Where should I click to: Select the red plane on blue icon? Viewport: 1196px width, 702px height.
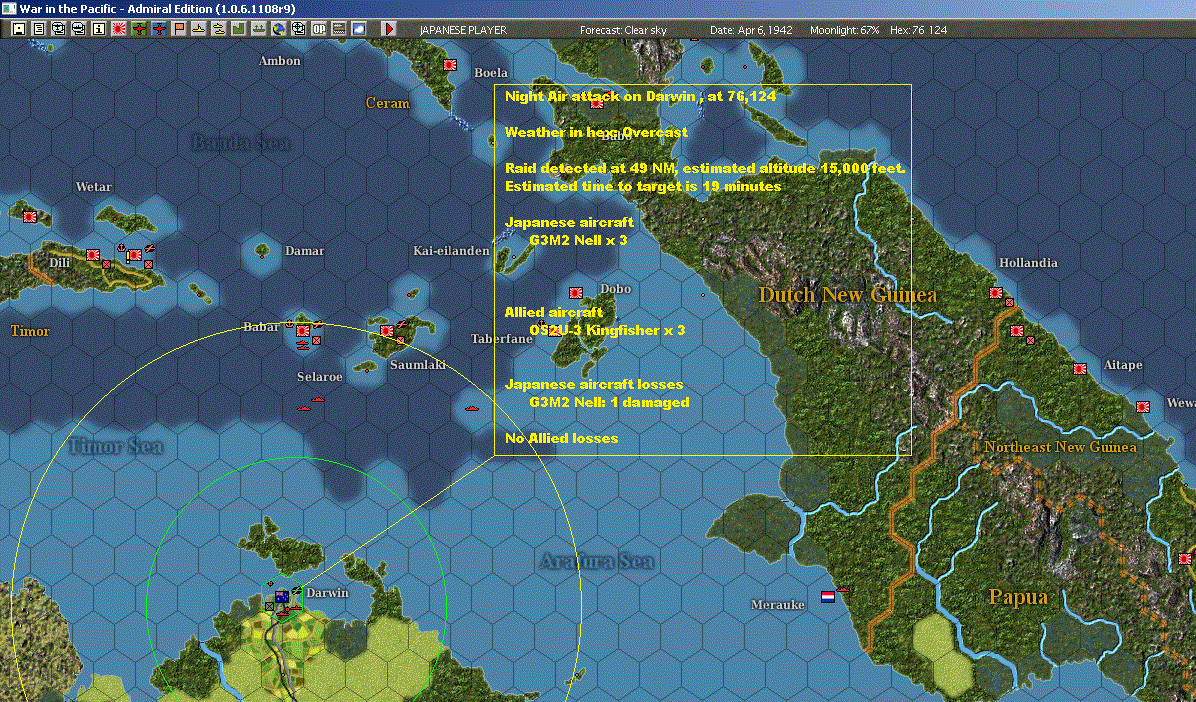coord(159,29)
